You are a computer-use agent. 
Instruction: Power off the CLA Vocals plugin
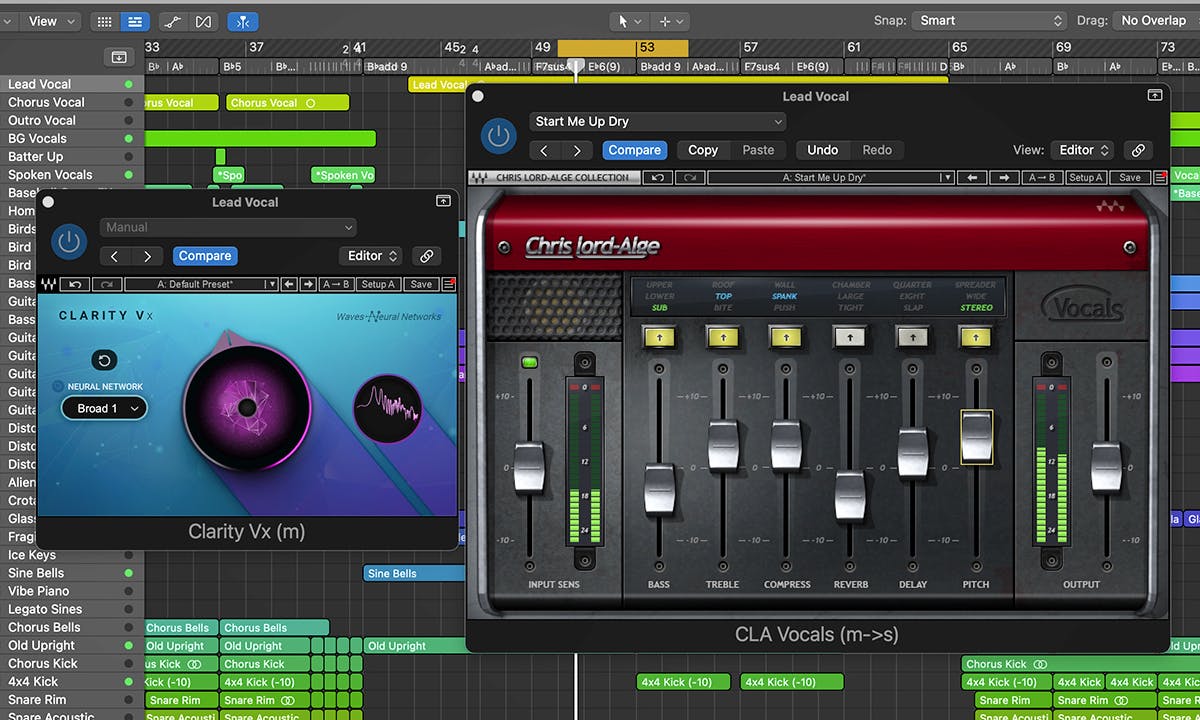coord(498,135)
